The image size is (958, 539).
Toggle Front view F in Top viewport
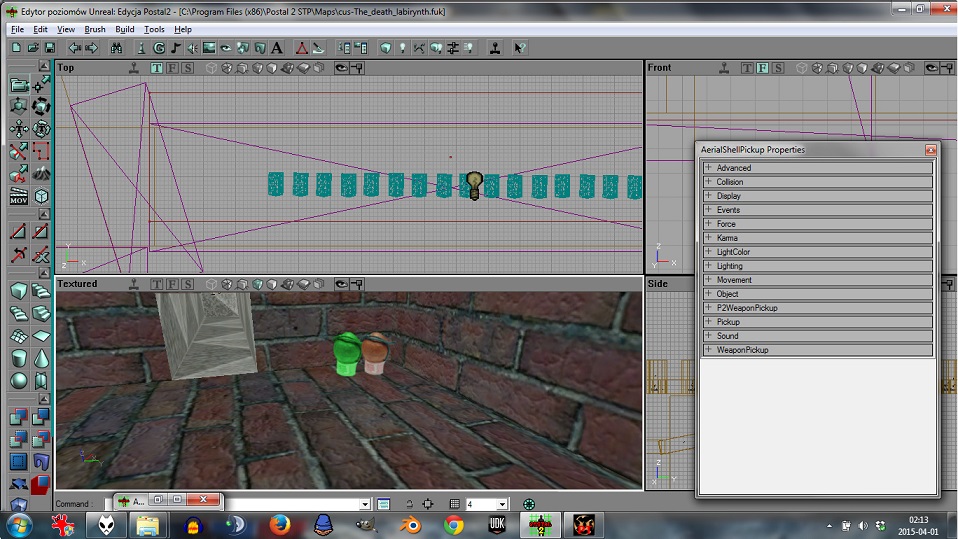point(172,68)
